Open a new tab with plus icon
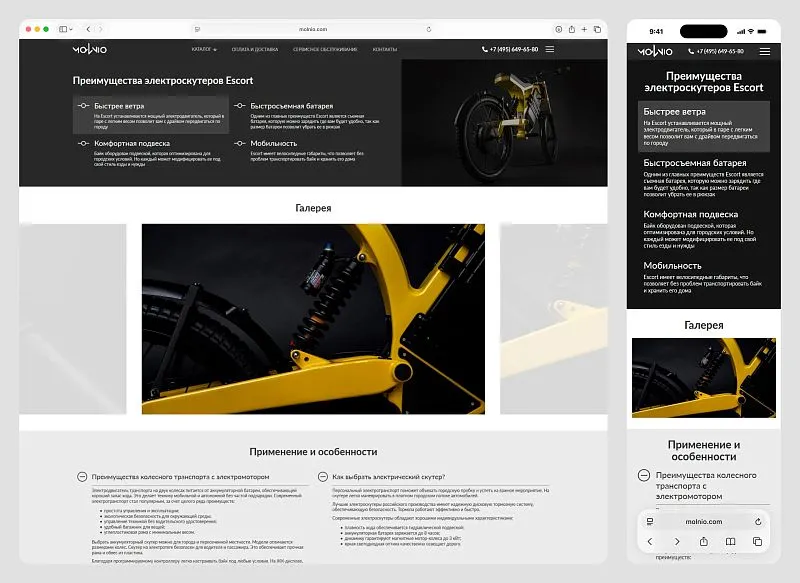800x583 pixels. click(x=584, y=29)
